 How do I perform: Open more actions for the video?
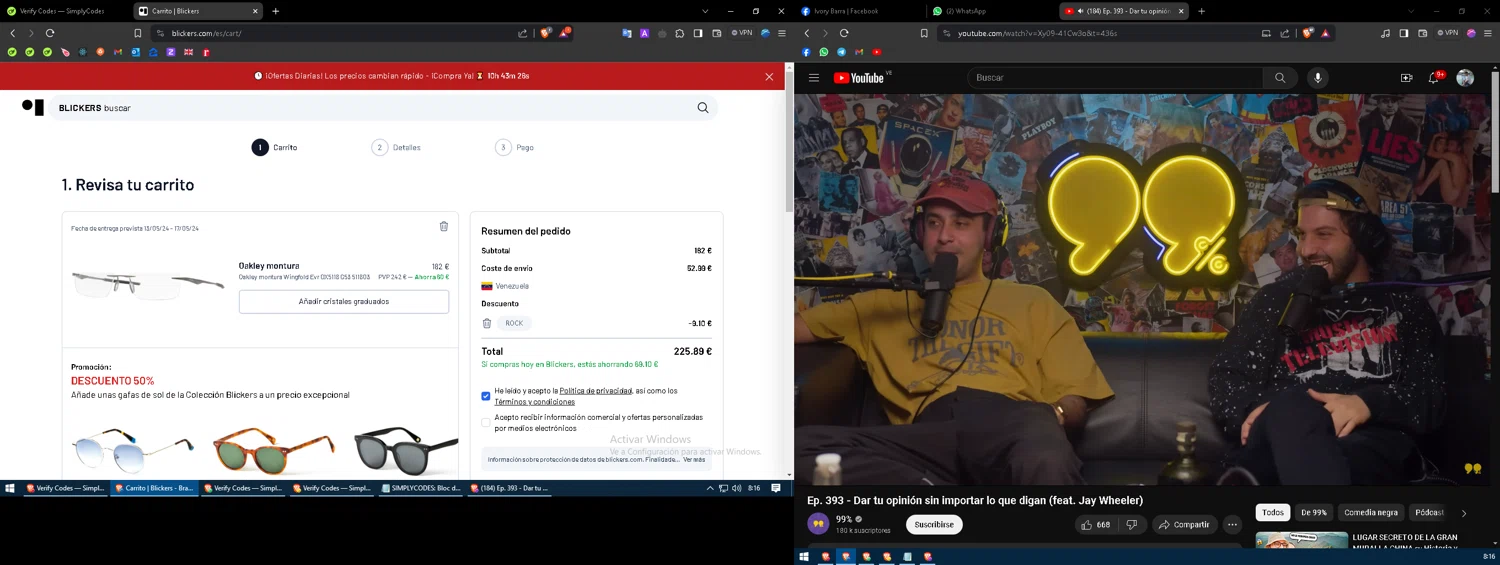[1232, 525]
